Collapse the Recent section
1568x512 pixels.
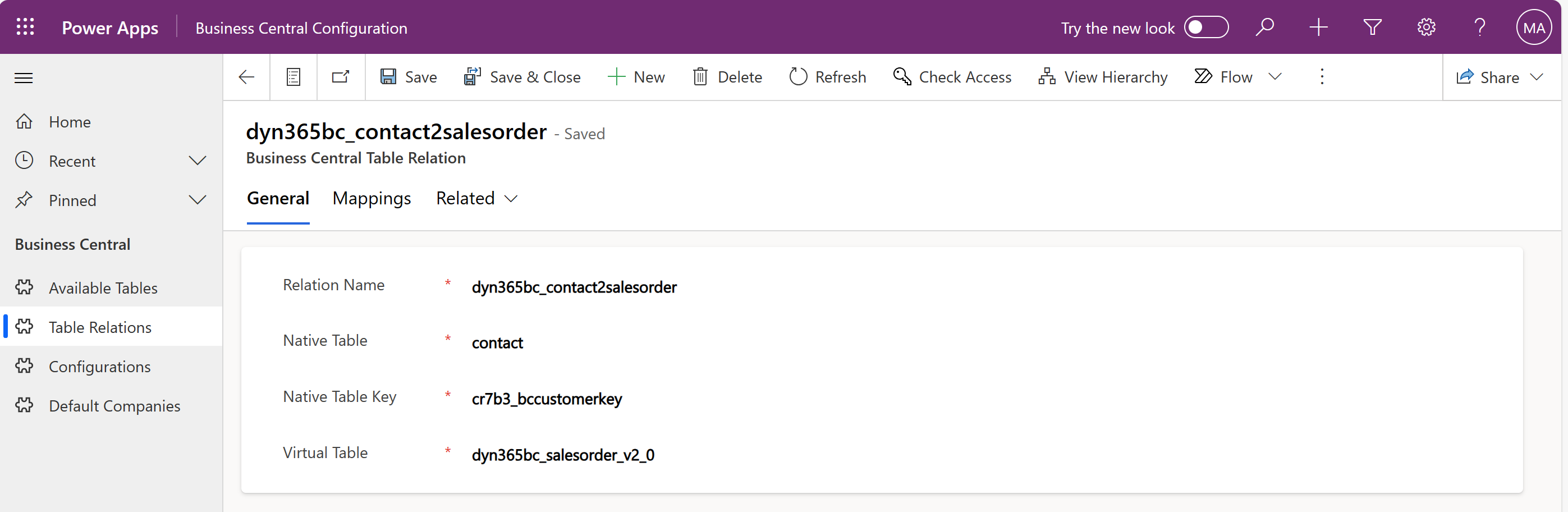tap(197, 161)
